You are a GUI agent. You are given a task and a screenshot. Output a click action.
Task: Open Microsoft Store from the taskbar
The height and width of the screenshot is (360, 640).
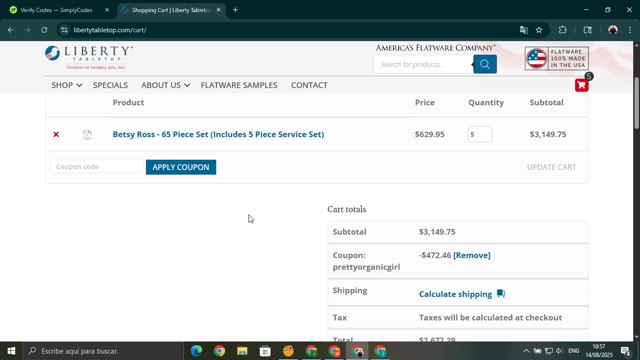pyautogui.click(x=265, y=351)
